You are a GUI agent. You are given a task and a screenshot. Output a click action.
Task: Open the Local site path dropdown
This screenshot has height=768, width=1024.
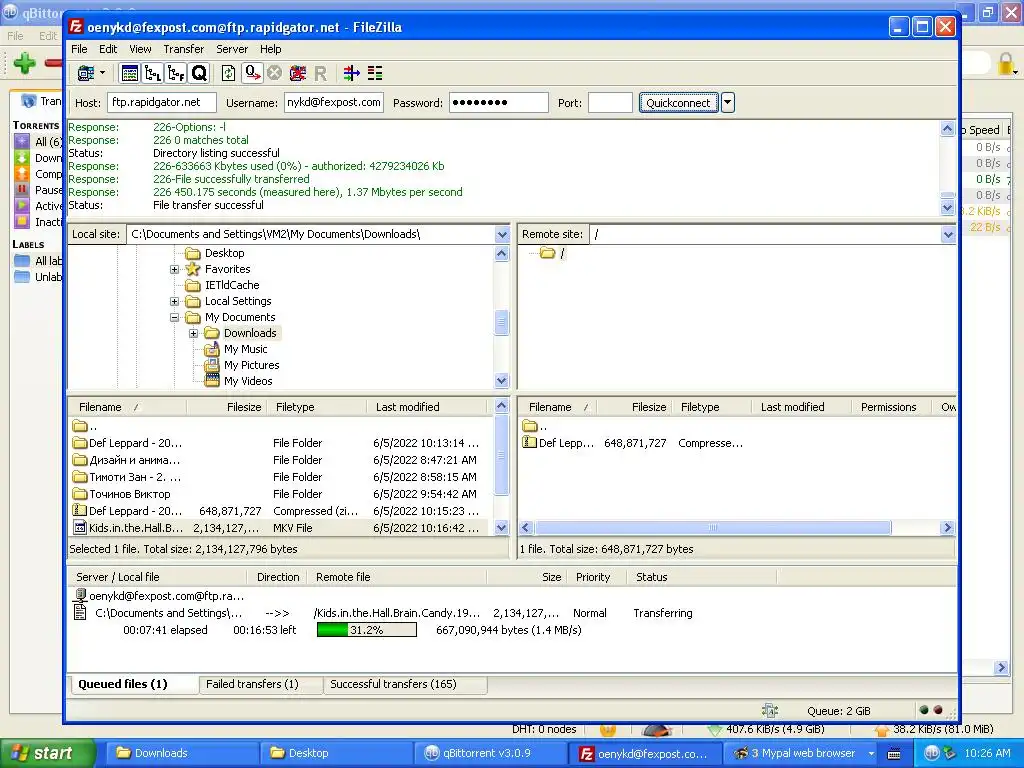(x=502, y=234)
